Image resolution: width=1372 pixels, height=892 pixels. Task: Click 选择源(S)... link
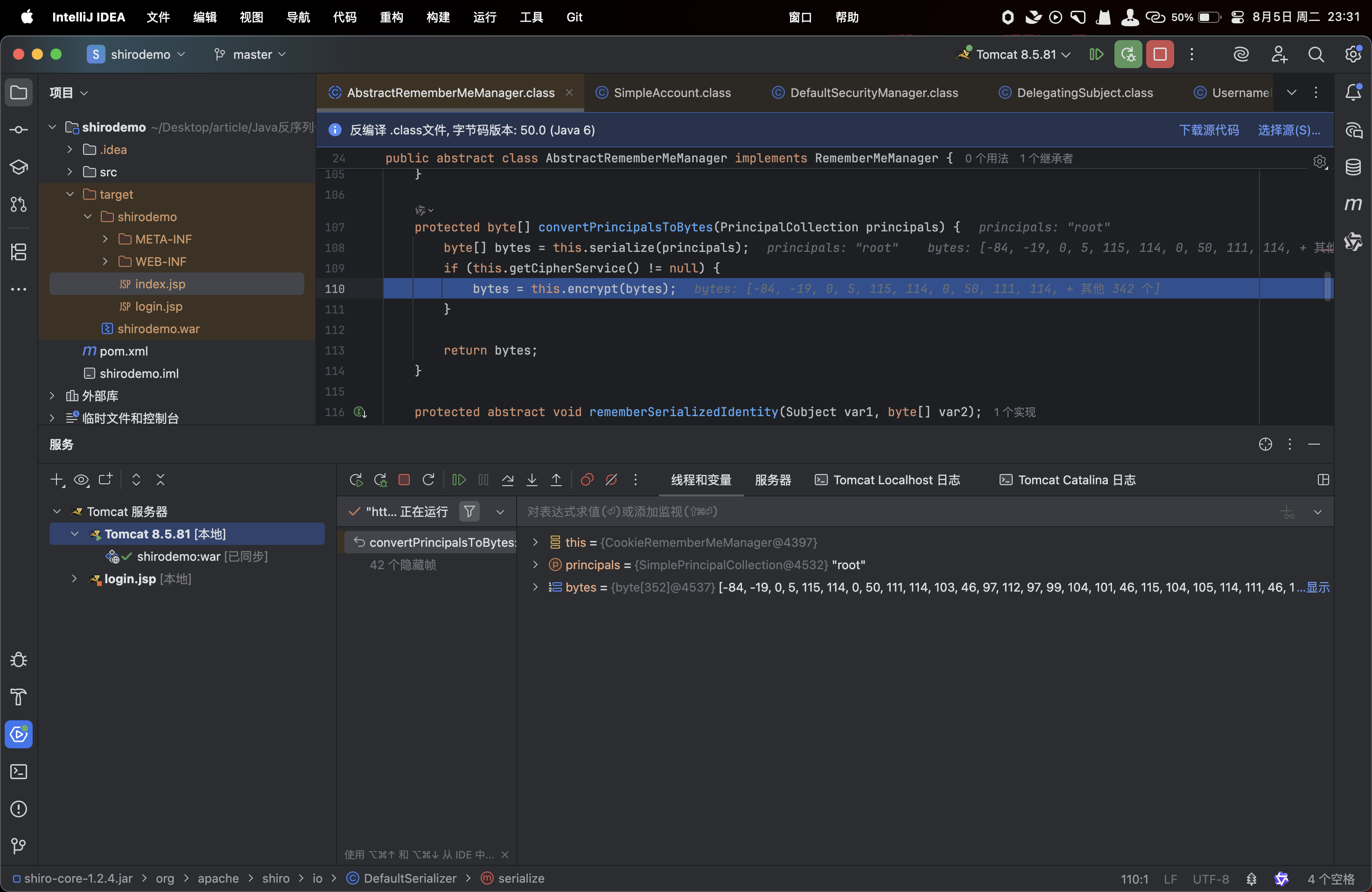(1288, 130)
